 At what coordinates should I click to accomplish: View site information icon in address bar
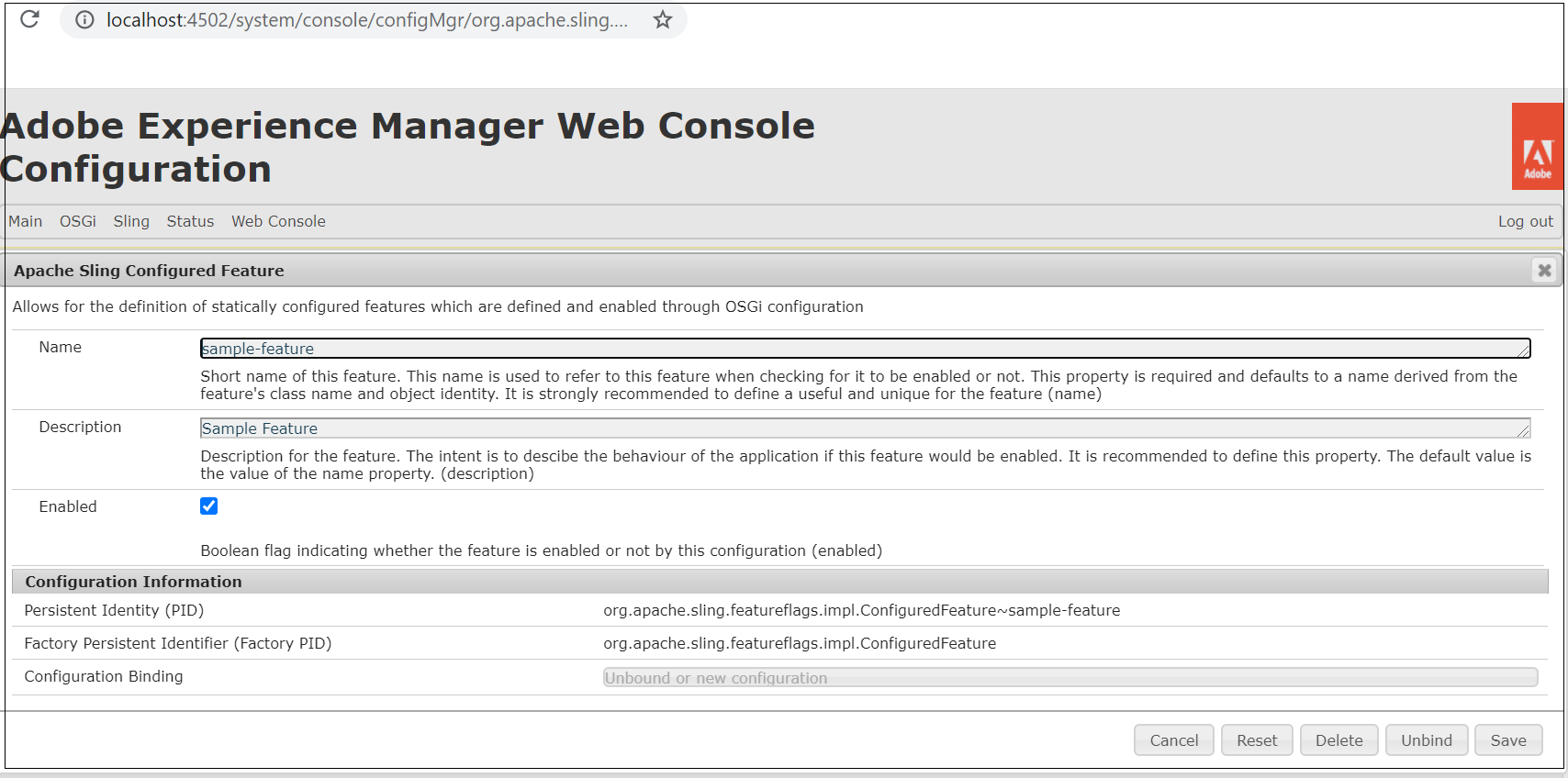[84, 20]
